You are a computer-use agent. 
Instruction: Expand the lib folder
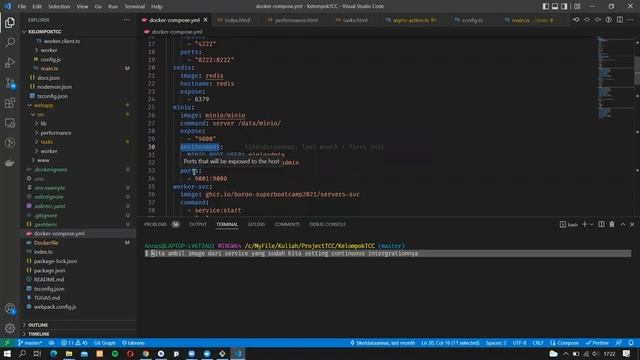pos(43,123)
